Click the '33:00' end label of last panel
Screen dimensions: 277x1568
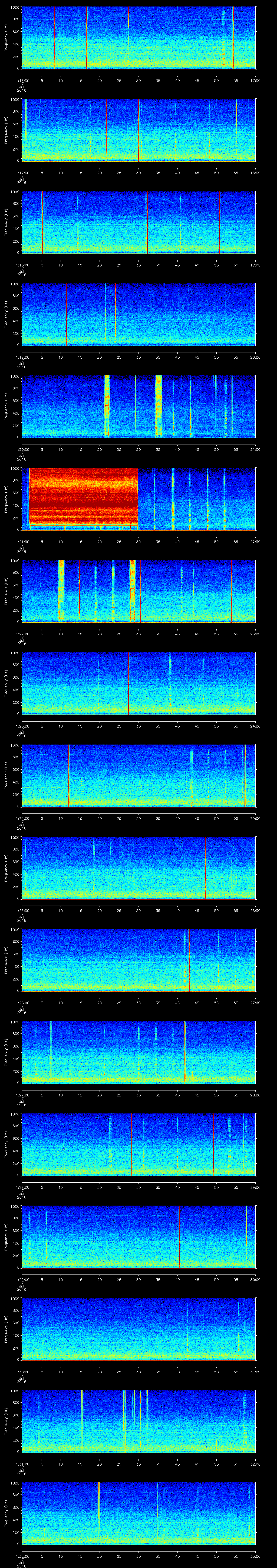(255, 1556)
